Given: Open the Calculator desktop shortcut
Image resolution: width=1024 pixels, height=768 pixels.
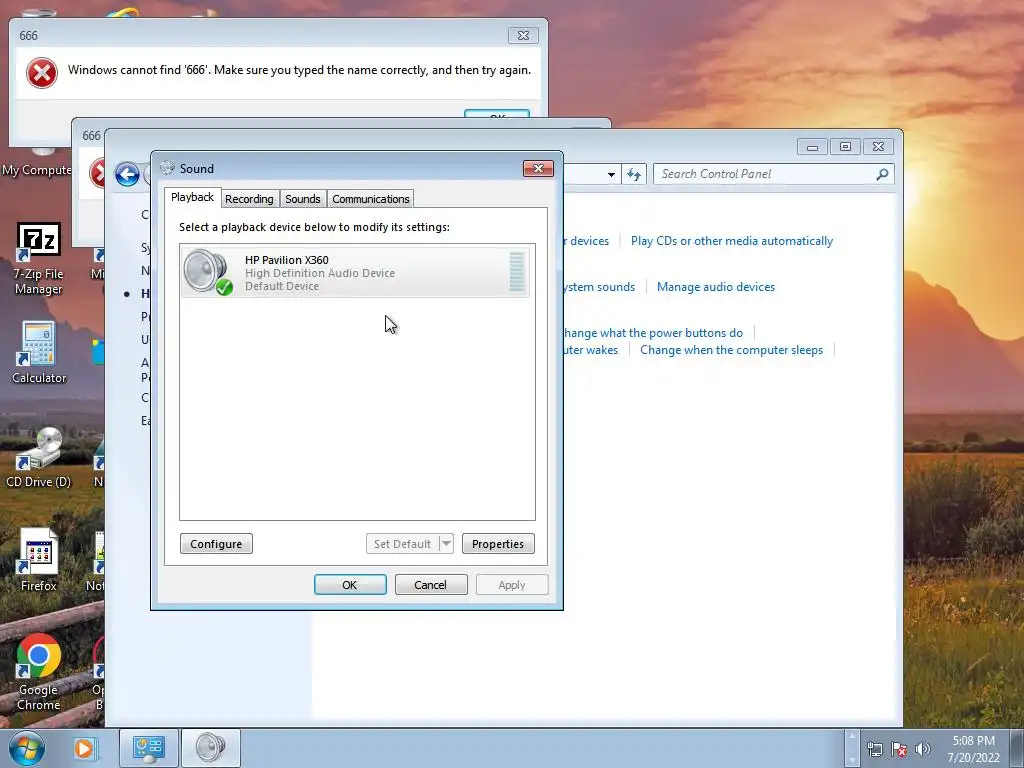Looking at the screenshot, I should (39, 353).
